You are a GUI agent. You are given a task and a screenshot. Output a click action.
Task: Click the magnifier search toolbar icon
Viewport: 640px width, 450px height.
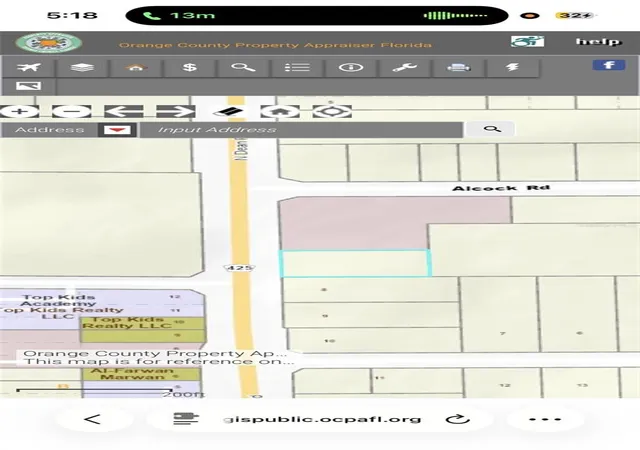click(243, 67)
